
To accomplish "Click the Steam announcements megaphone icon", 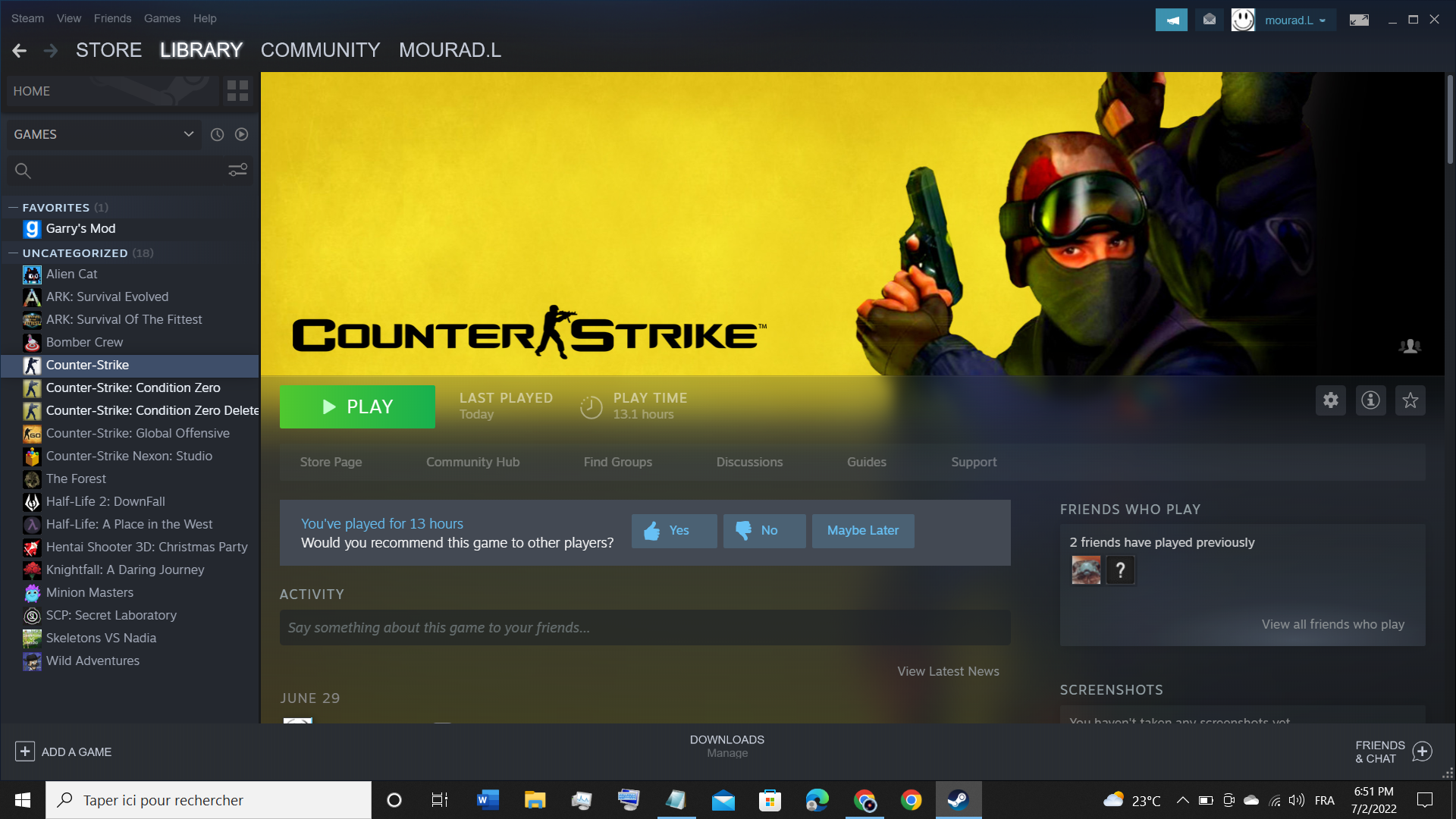I will [x=1172, y=20].
